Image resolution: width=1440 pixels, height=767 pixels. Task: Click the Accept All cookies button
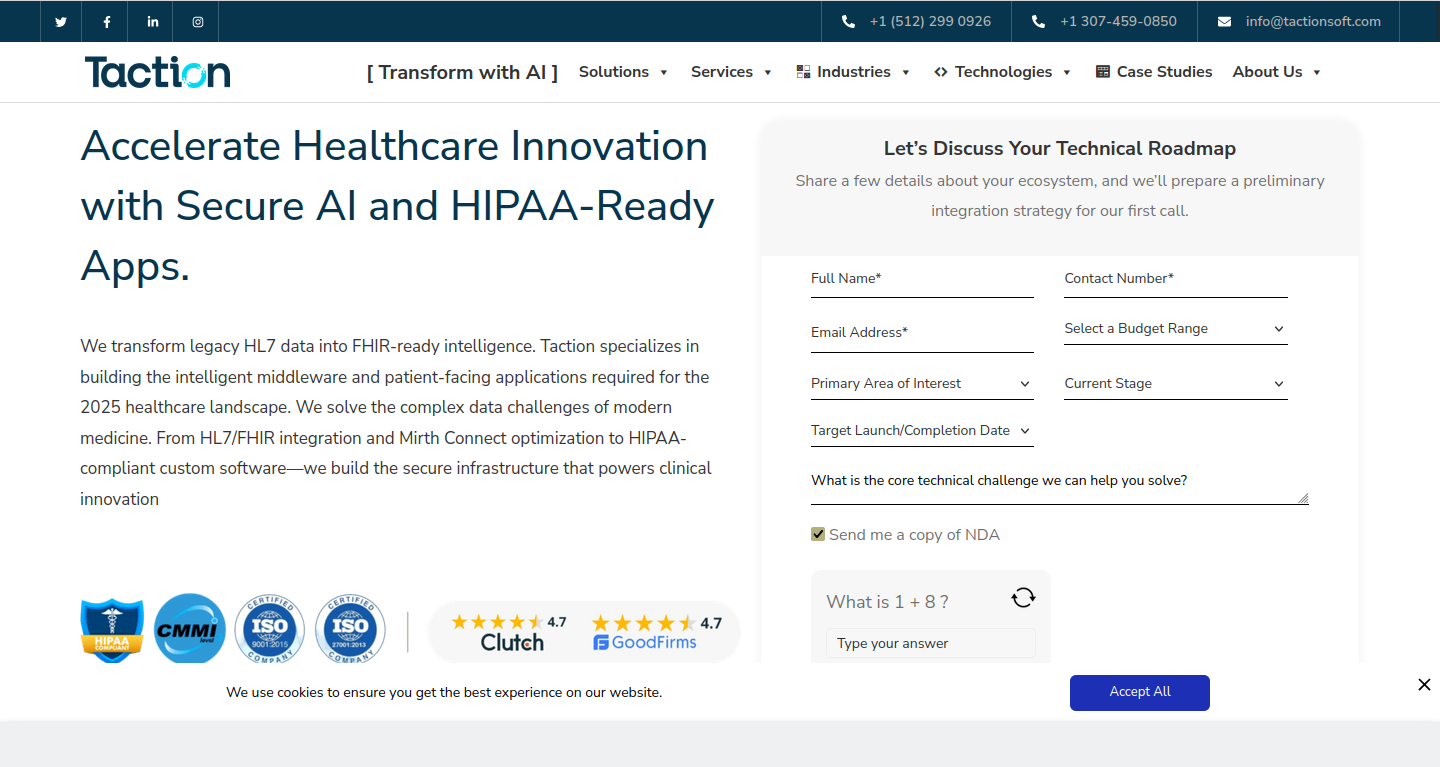(1139, 692)
